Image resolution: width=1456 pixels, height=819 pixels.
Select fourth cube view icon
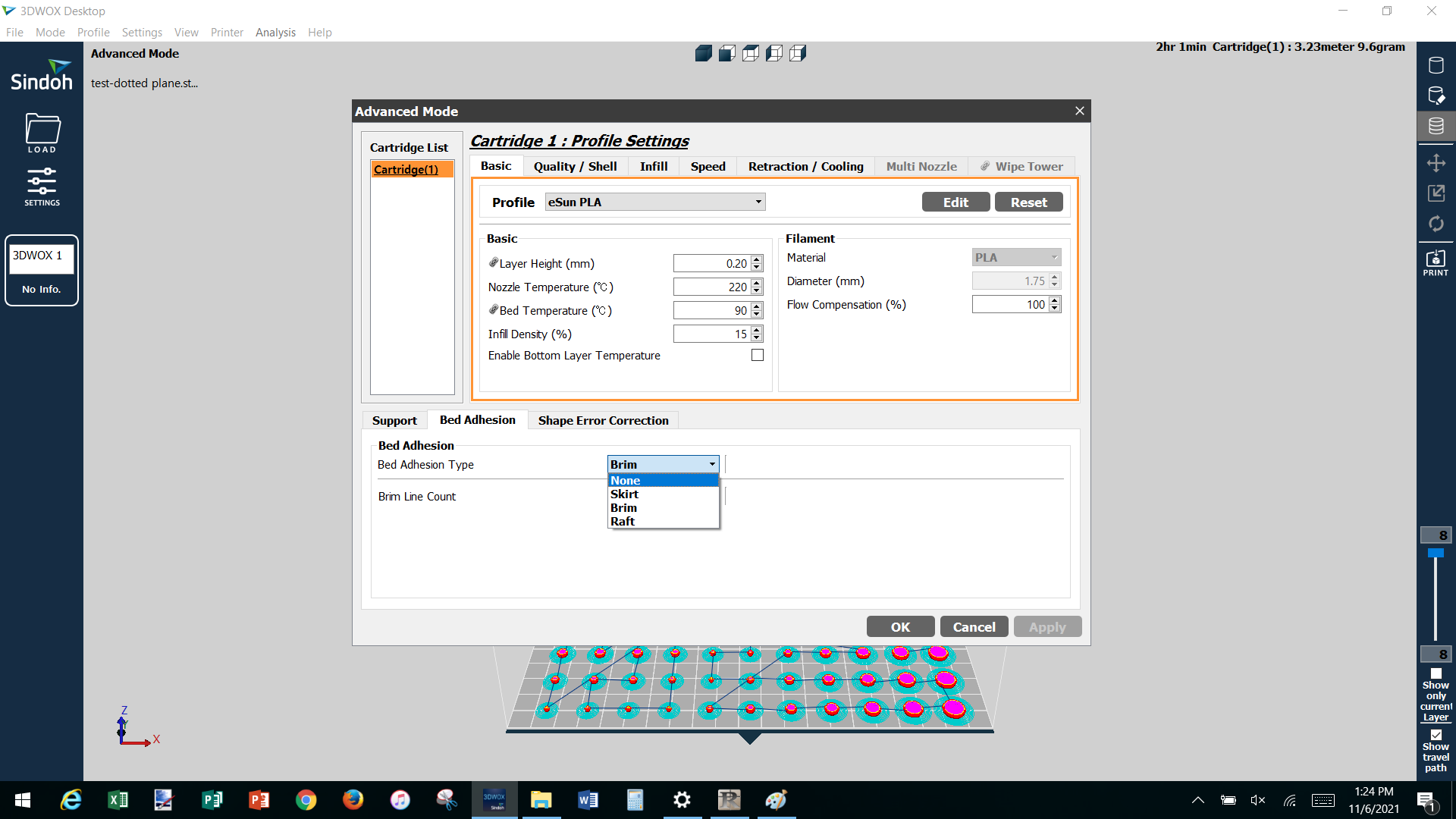pos(774,53)
